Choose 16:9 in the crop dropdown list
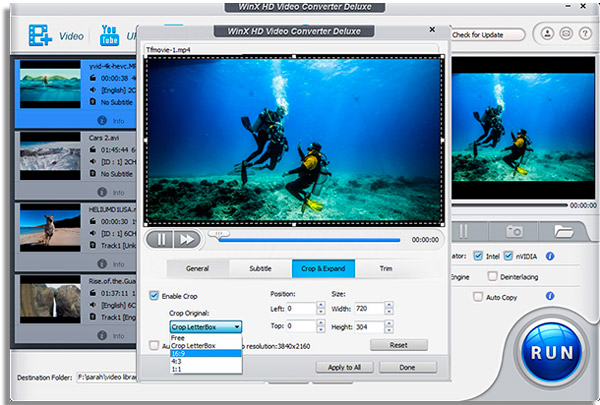The height and width of the screenshot is (405, 600). [205, 353]
